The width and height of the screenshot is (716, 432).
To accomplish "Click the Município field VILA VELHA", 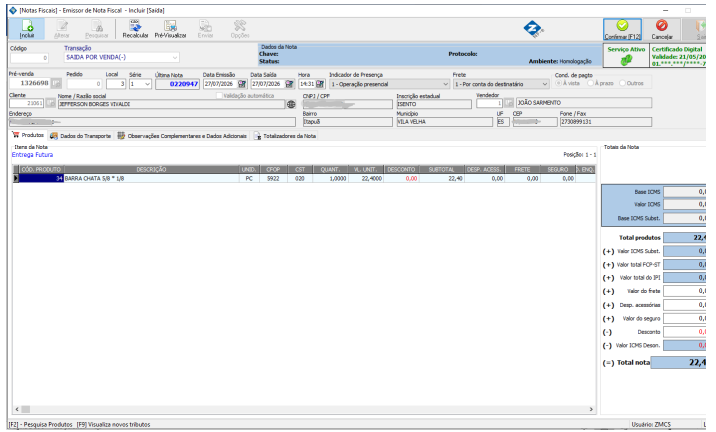I will pos(444,122).
